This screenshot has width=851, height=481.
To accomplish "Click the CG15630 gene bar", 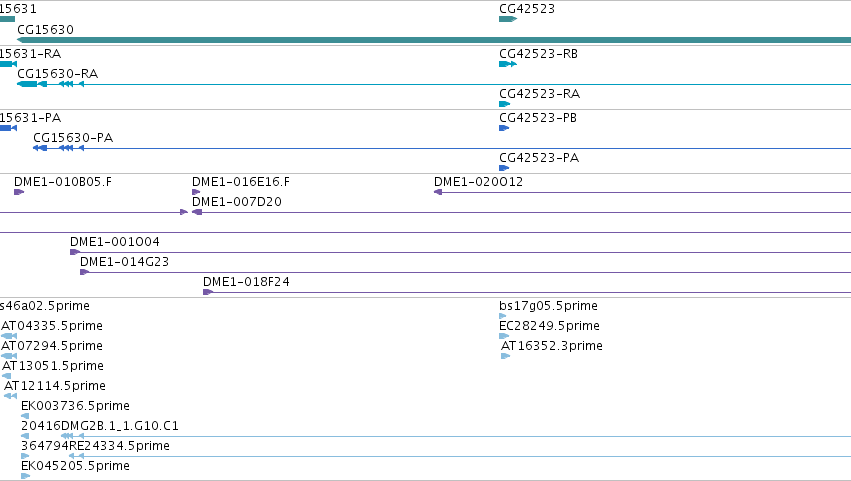I will [x=434, y=40].
